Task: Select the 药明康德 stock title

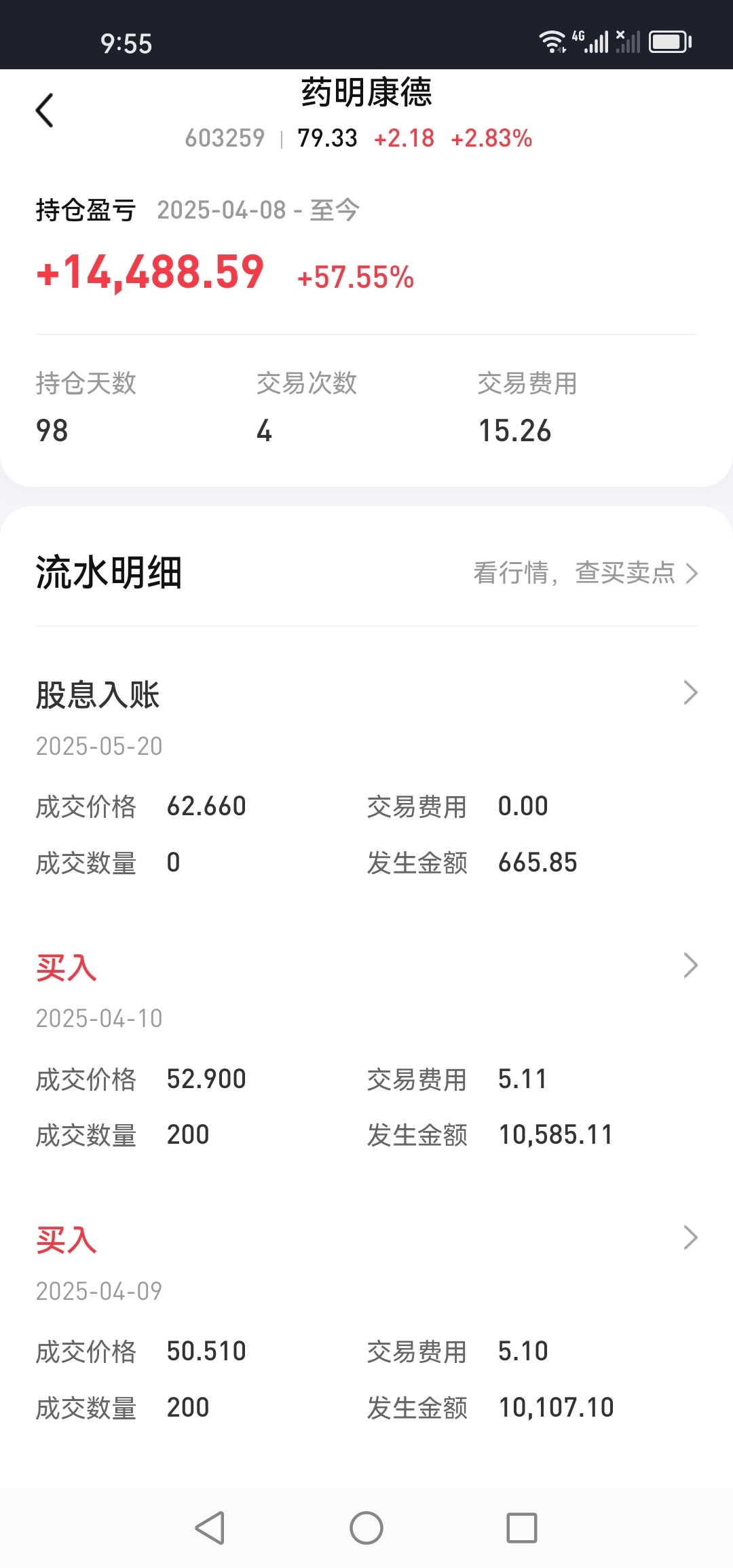Action: point(366,92)
